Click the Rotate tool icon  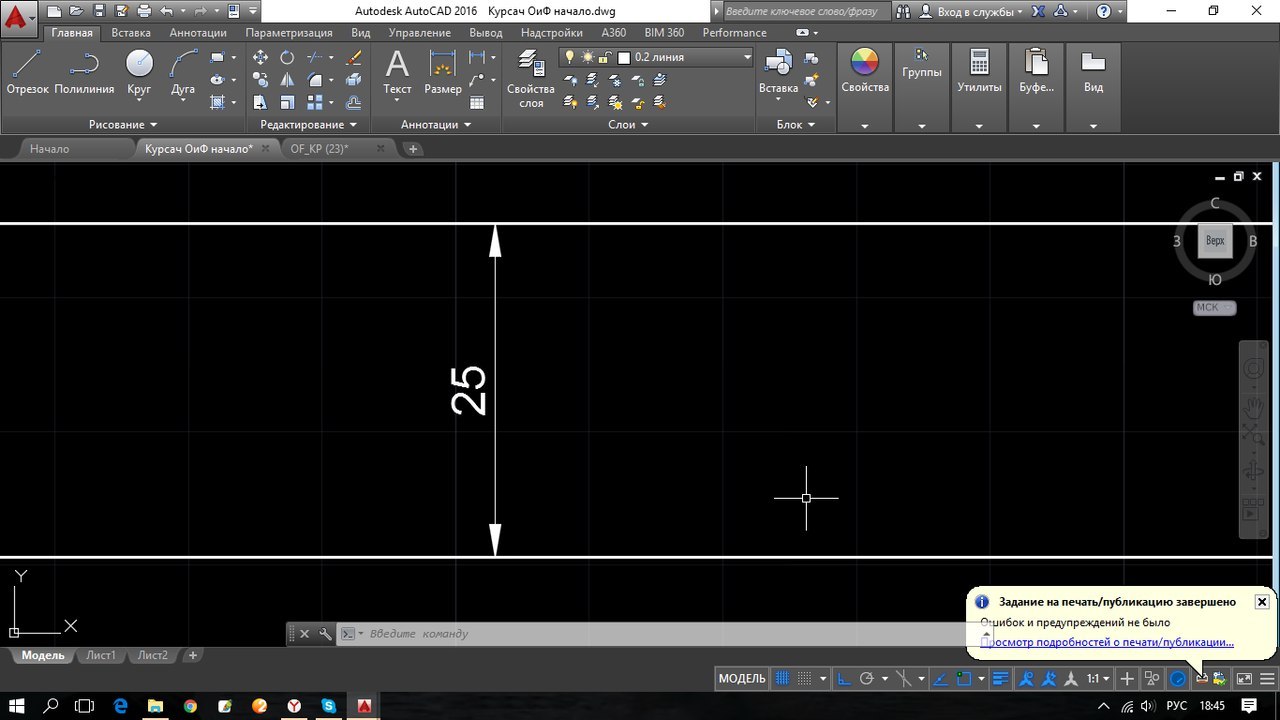point(287,58)
